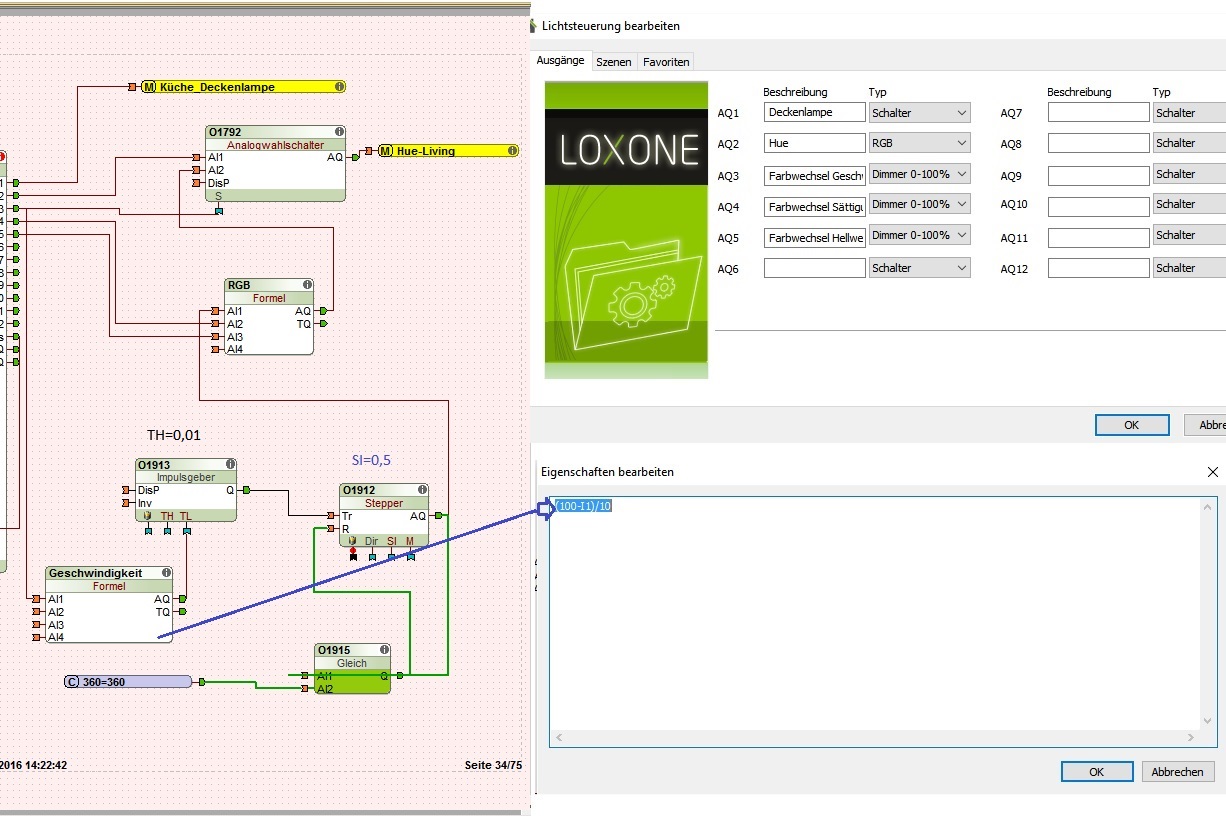
Task: Open the AQ2 RGB type dropdown
Action: [x=919, y=143]
